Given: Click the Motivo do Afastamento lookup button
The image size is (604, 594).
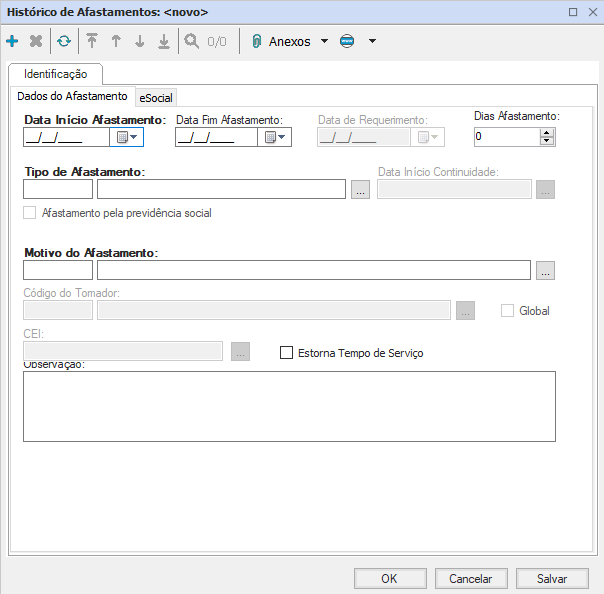Looking at the screenshot, I should [x=545, y=270].
